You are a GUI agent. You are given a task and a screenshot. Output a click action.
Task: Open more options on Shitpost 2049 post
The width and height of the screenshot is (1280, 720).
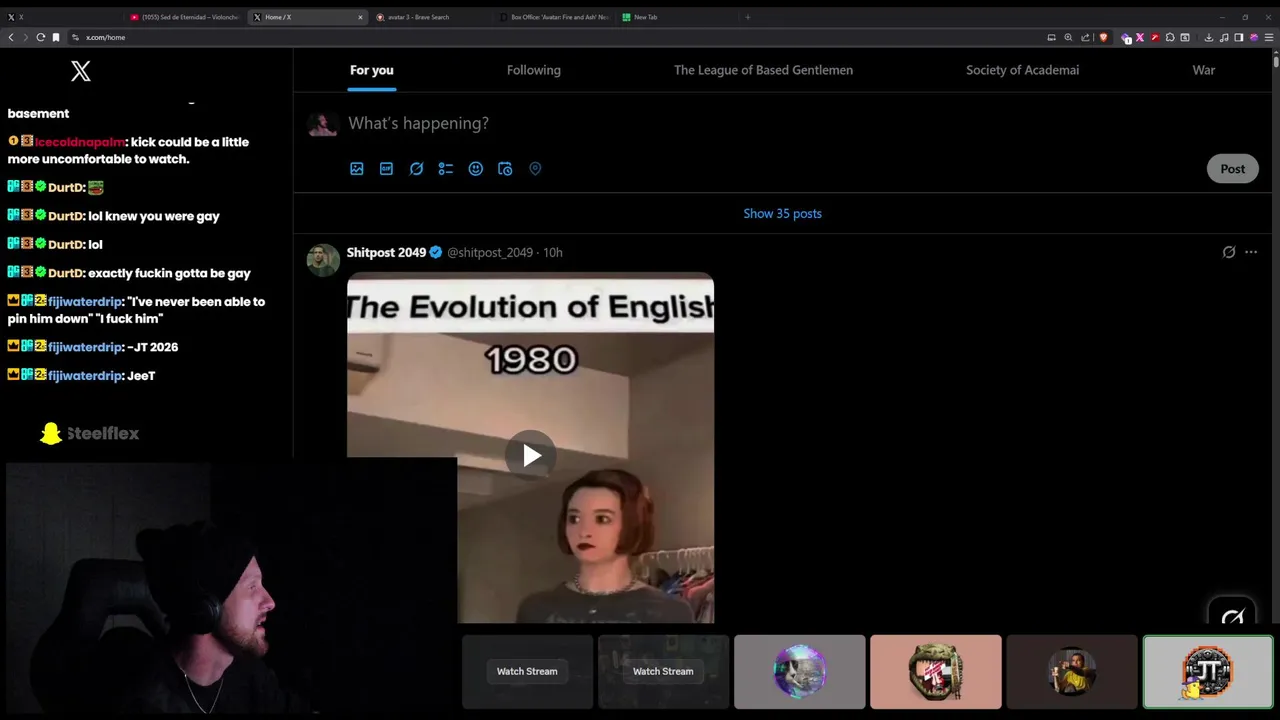tap(1251, 252)
